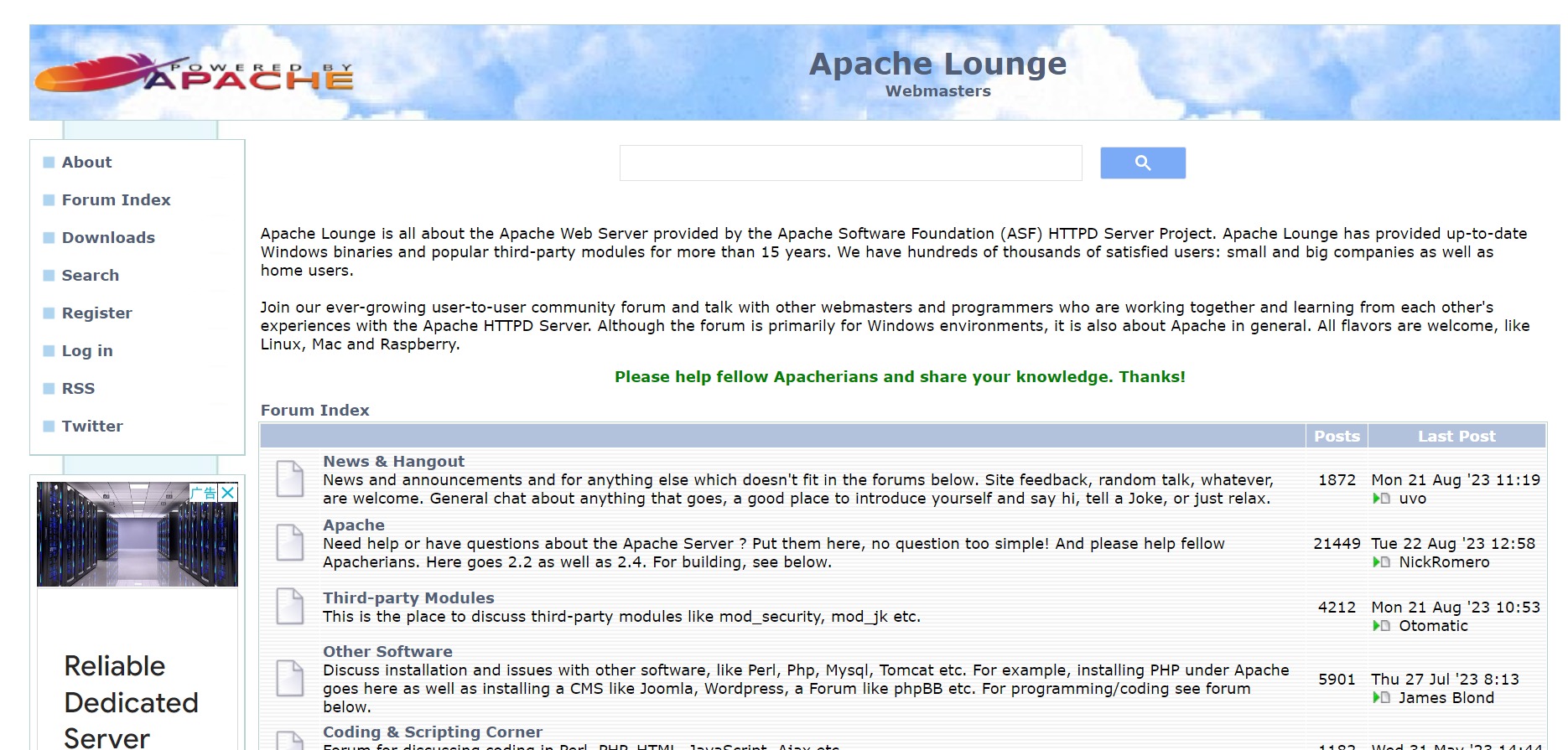The width and height of the screenshot is (1568, 750).
Task: Open RSS in the sidebar menu
Action: coord(78,389)
